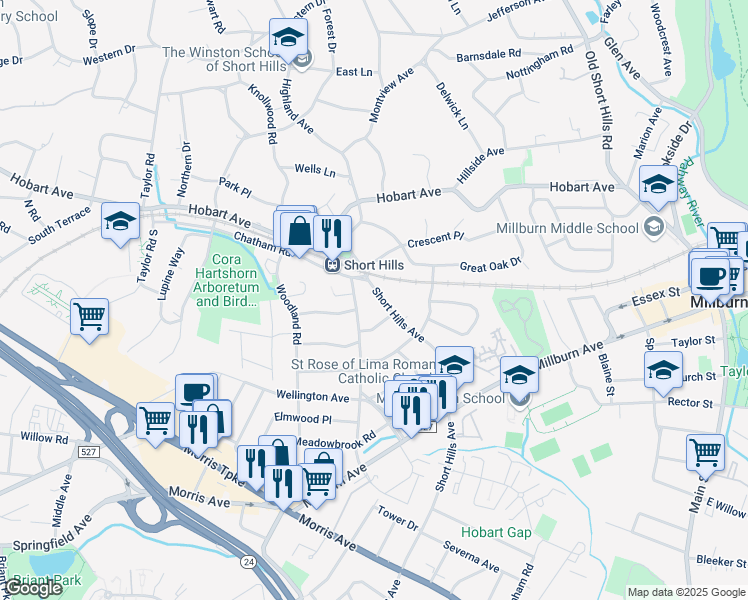Click the Short Hills train station icon
Image resolution: width=748 pixels, height=600 pixels.
332,265
